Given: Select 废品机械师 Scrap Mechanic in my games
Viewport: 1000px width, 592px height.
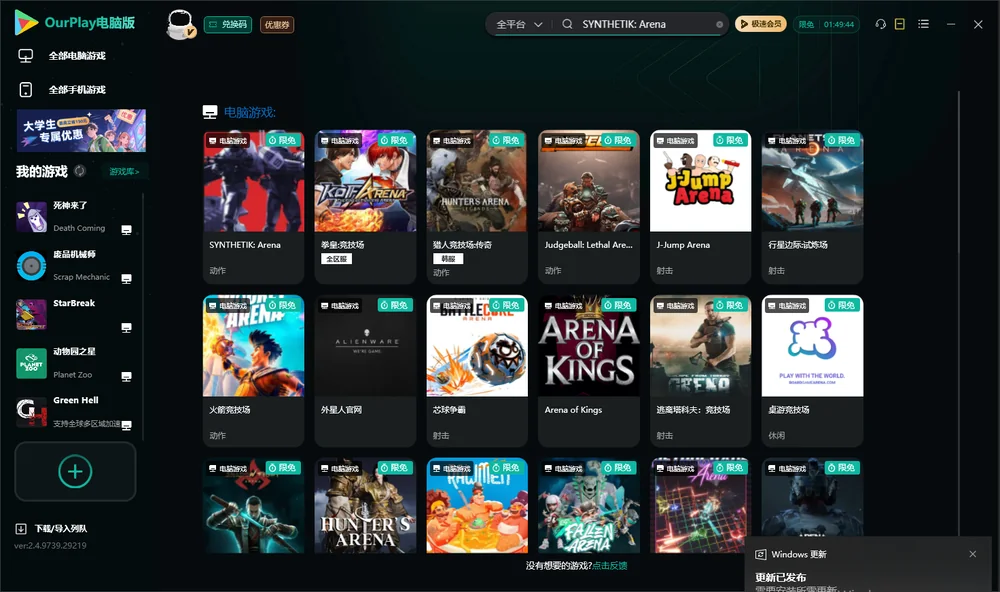Looking at the screenshot, I should click(x=74, y=265).
